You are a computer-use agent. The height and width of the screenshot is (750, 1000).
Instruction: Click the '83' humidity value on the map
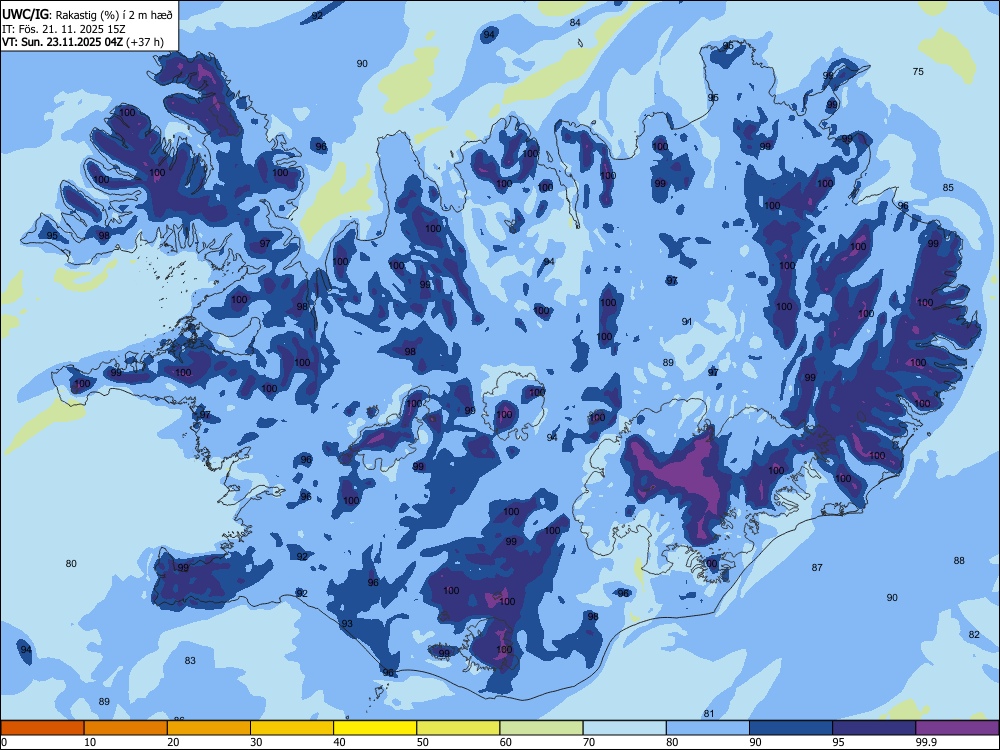point(190,661)
